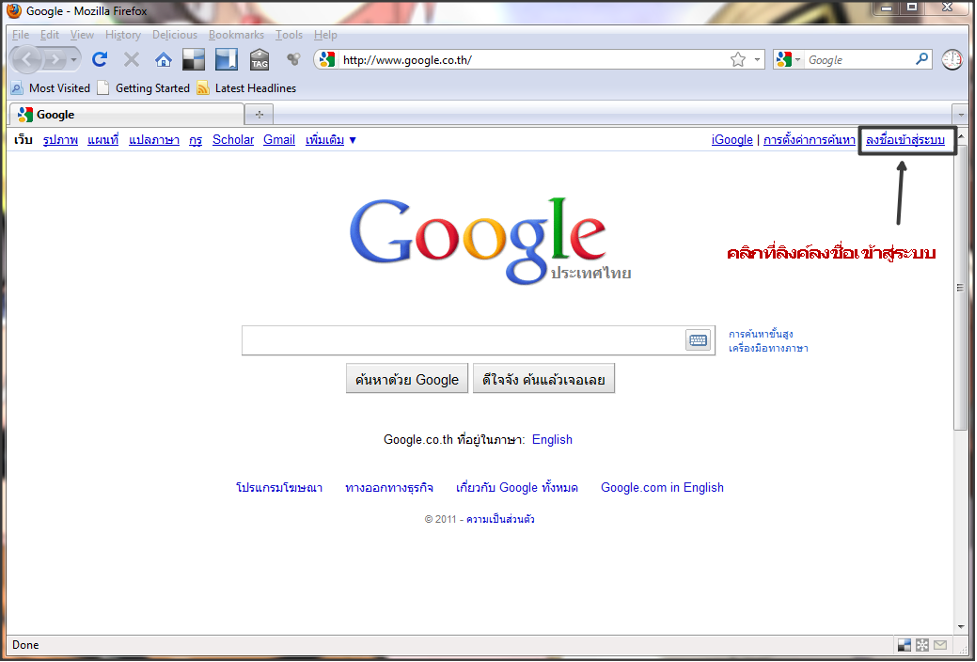Open the Scholar link
The image size is (977, 662).
point(233,140)
